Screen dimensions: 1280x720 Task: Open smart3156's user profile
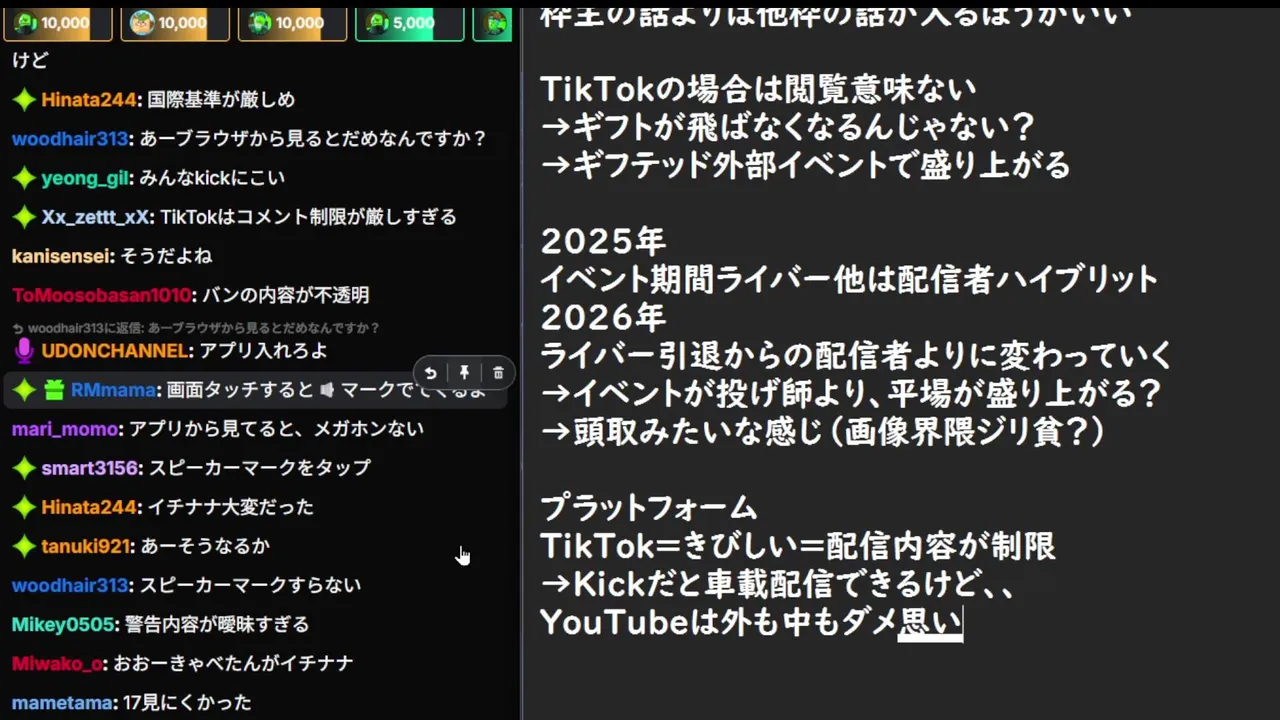90,468
